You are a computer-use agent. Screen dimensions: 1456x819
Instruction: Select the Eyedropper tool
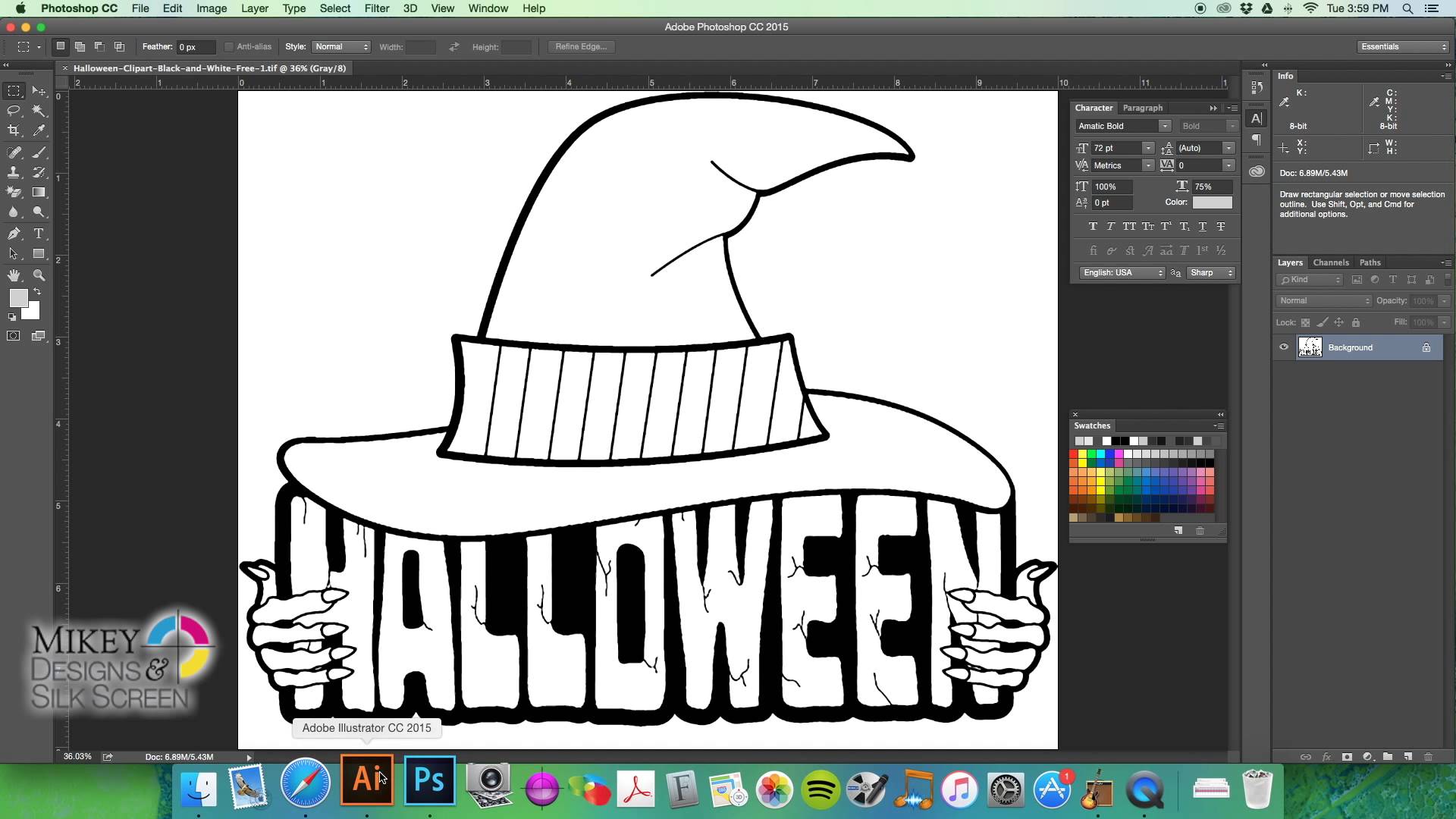click(40, 131)
